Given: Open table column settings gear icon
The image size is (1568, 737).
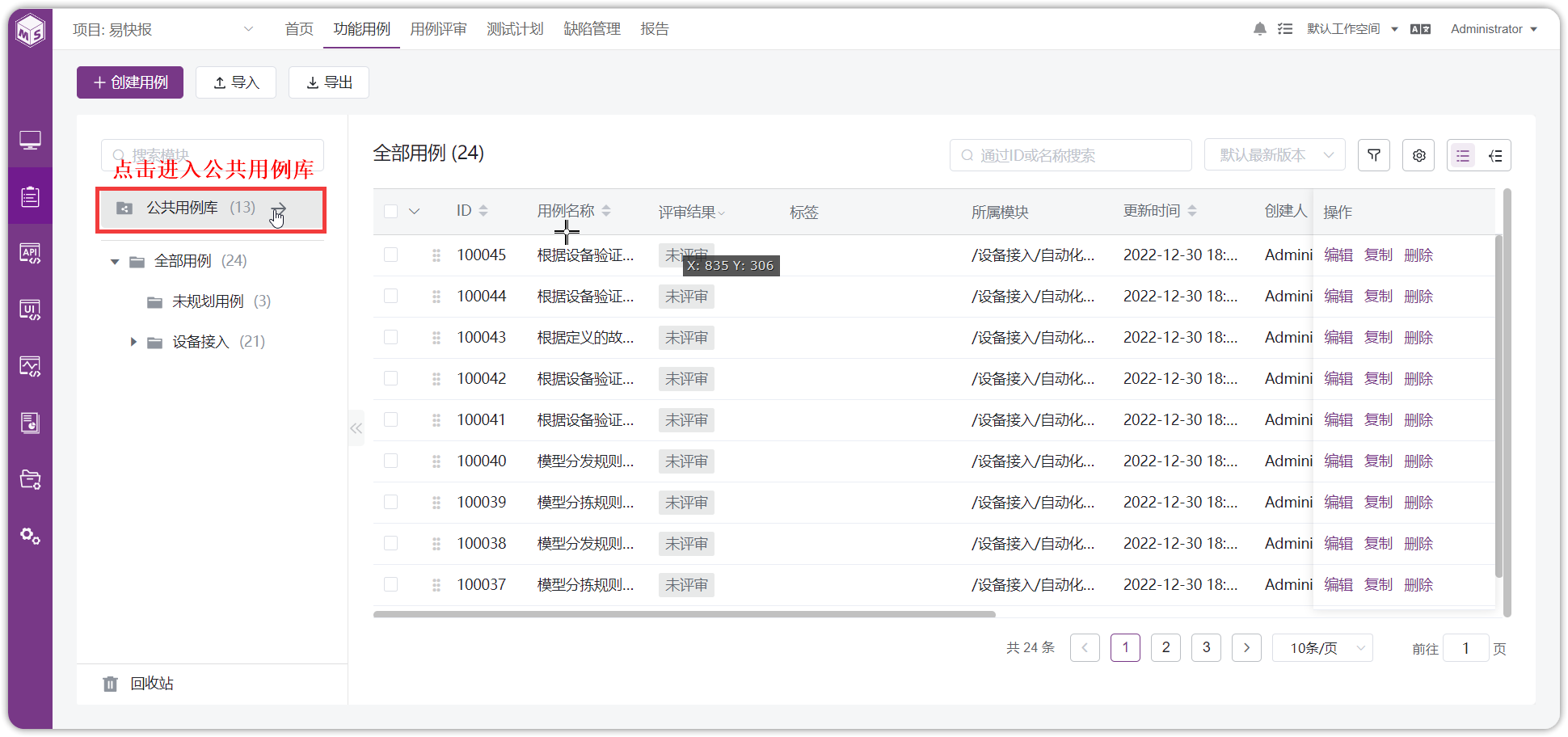Looking at the screenshot, I should tap(1418, 155).
